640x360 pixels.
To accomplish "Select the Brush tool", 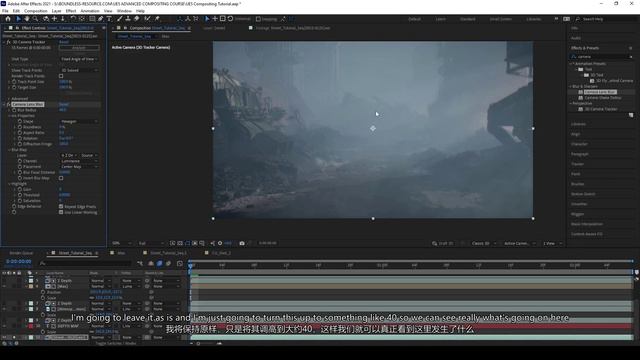I will coord(120,19).
